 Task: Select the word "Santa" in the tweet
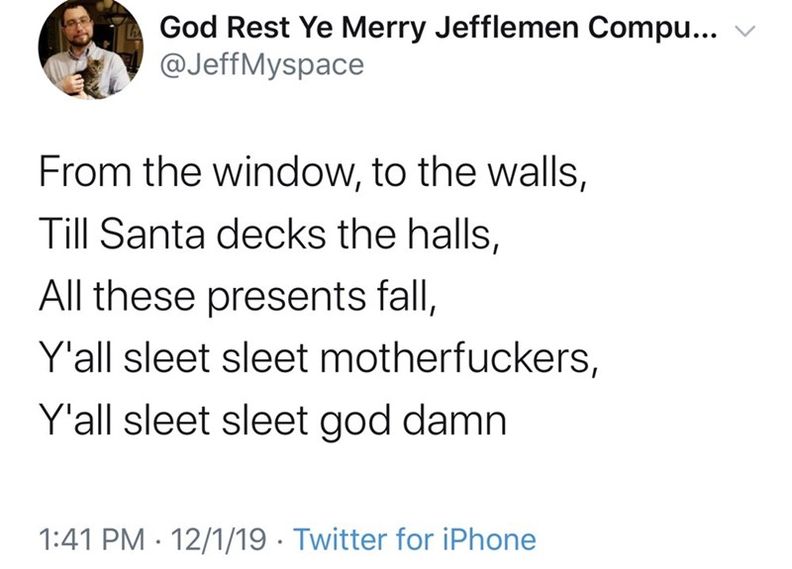tap(152, 235)
